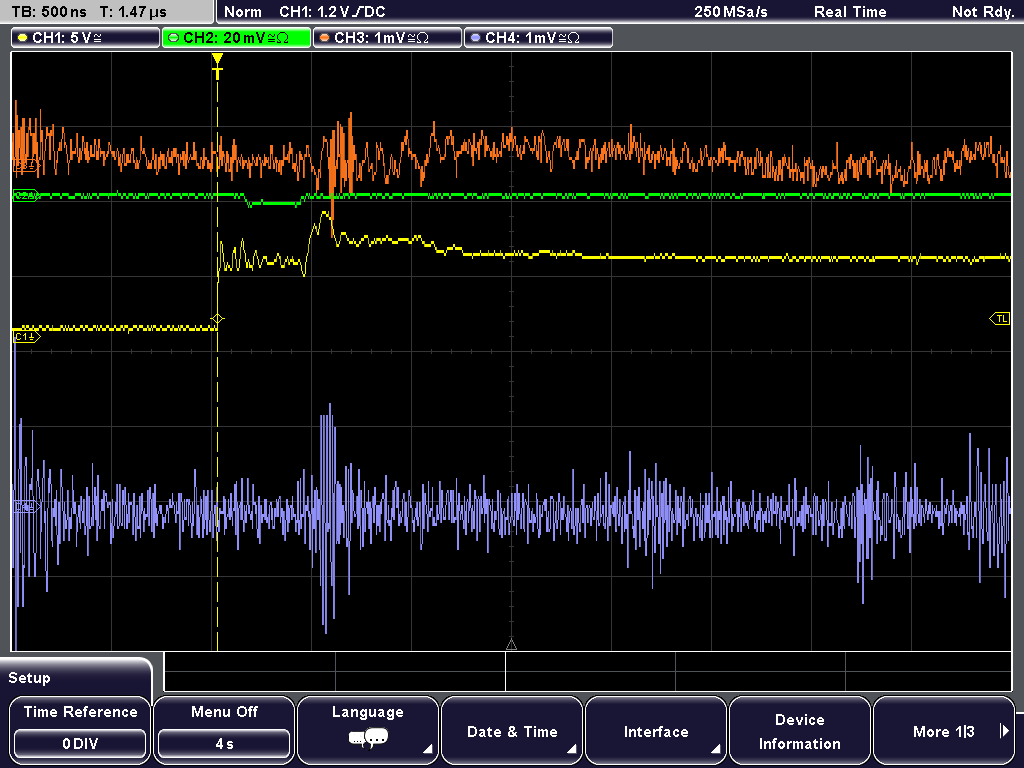Open the Language submenu
Image resolution: width=1024 pixels, height=768 pixels.
coord(368,730)
